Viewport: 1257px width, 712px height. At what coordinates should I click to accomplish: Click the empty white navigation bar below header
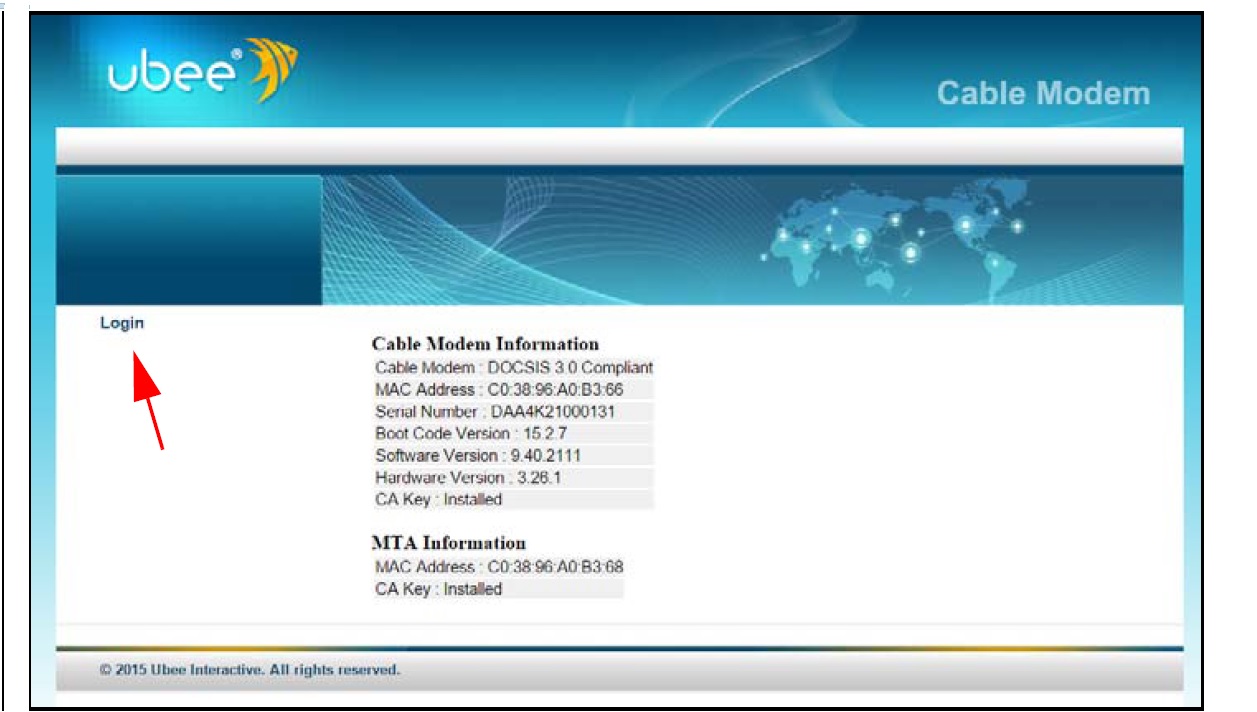(x=620, y=146)
